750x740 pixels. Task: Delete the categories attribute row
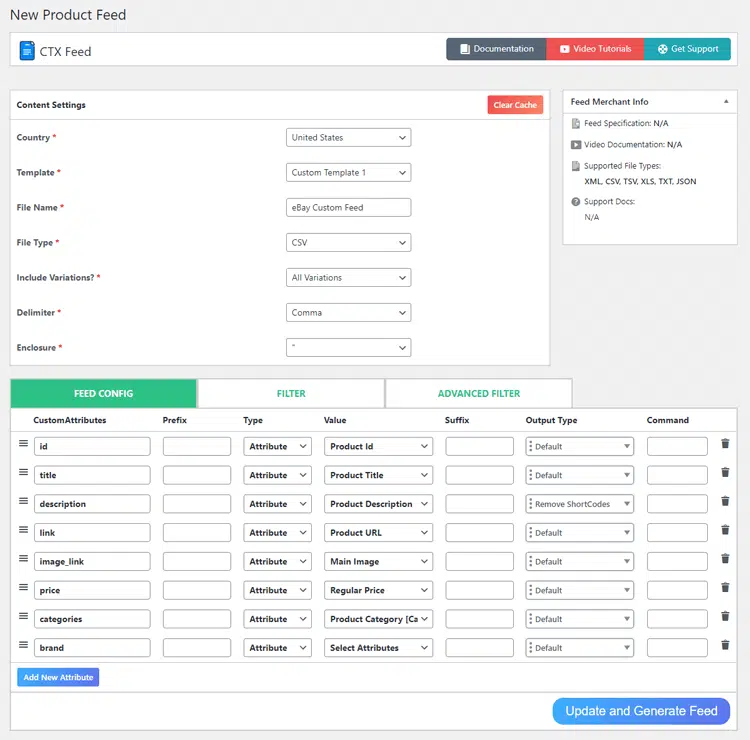point(725,616)
